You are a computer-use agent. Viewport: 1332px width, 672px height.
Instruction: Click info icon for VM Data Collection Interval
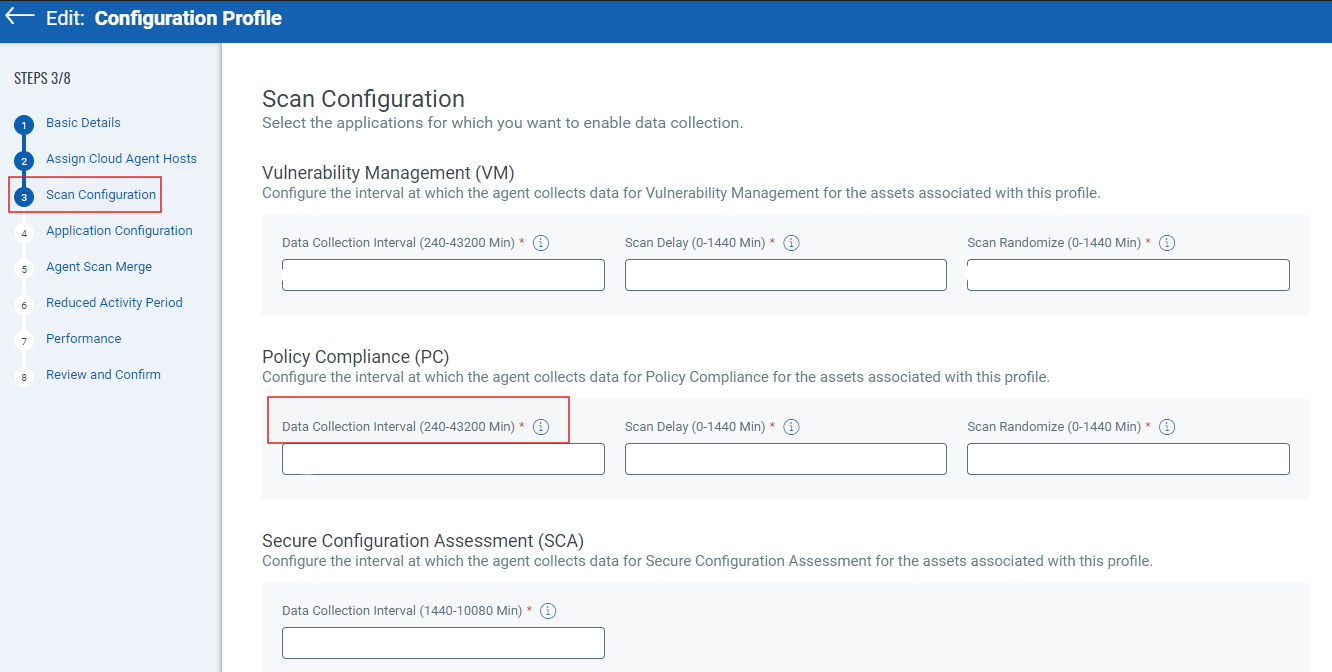click(541, 243)
